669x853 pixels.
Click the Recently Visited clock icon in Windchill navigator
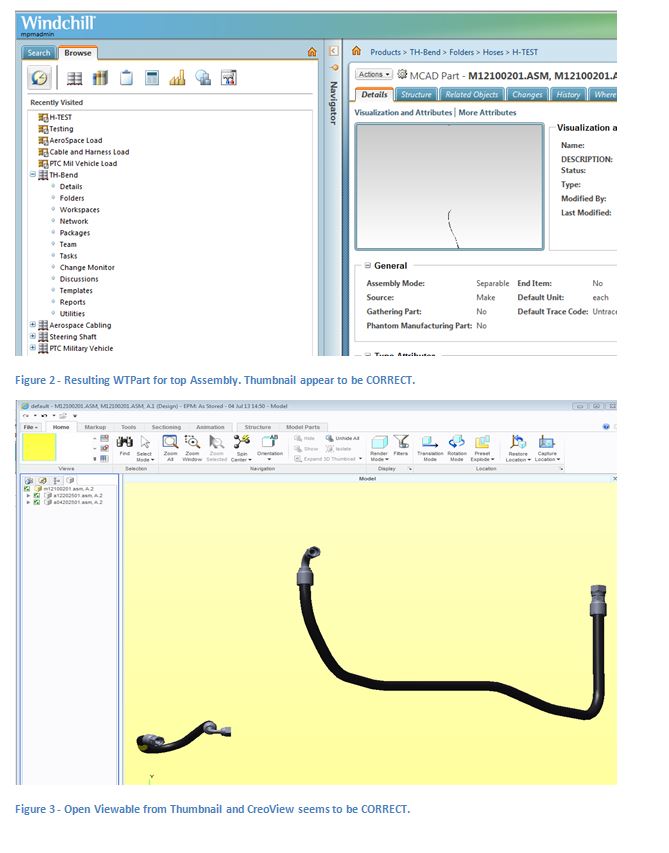[40, 78]
